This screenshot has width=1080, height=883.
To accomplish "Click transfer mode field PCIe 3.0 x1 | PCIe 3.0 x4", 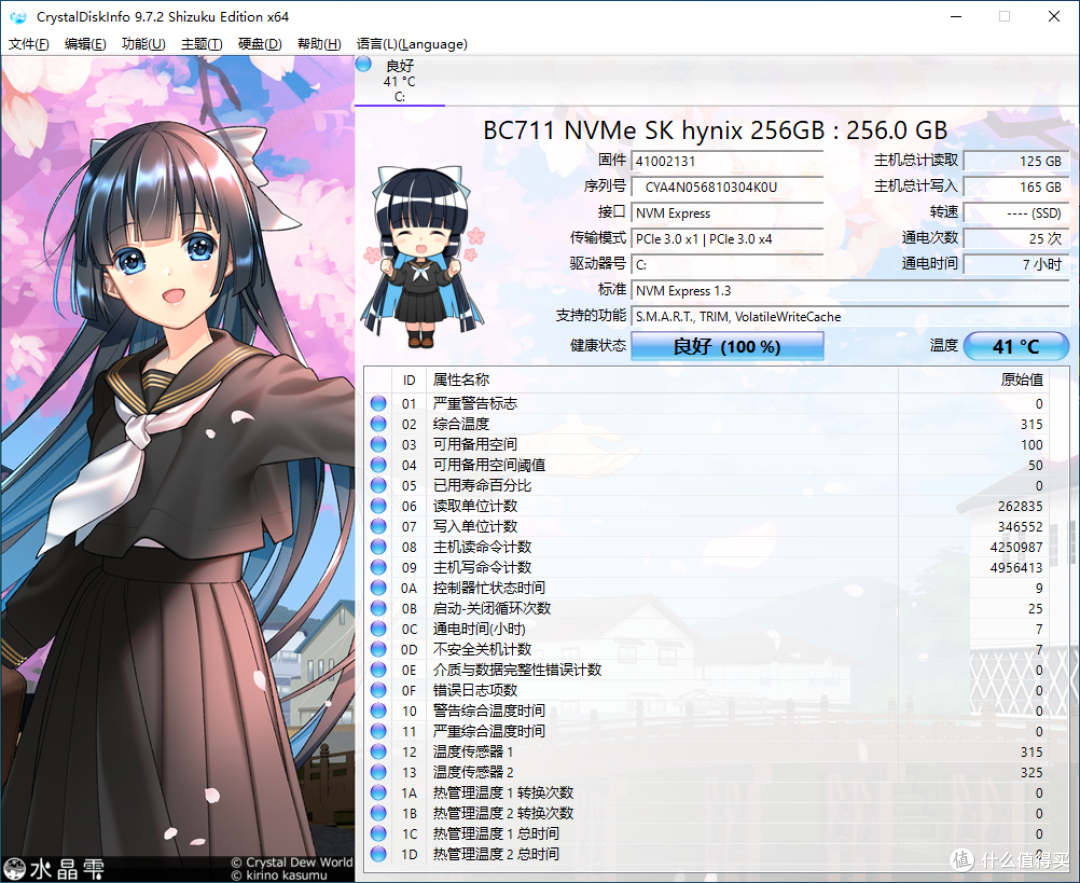I will pos(727,239).
